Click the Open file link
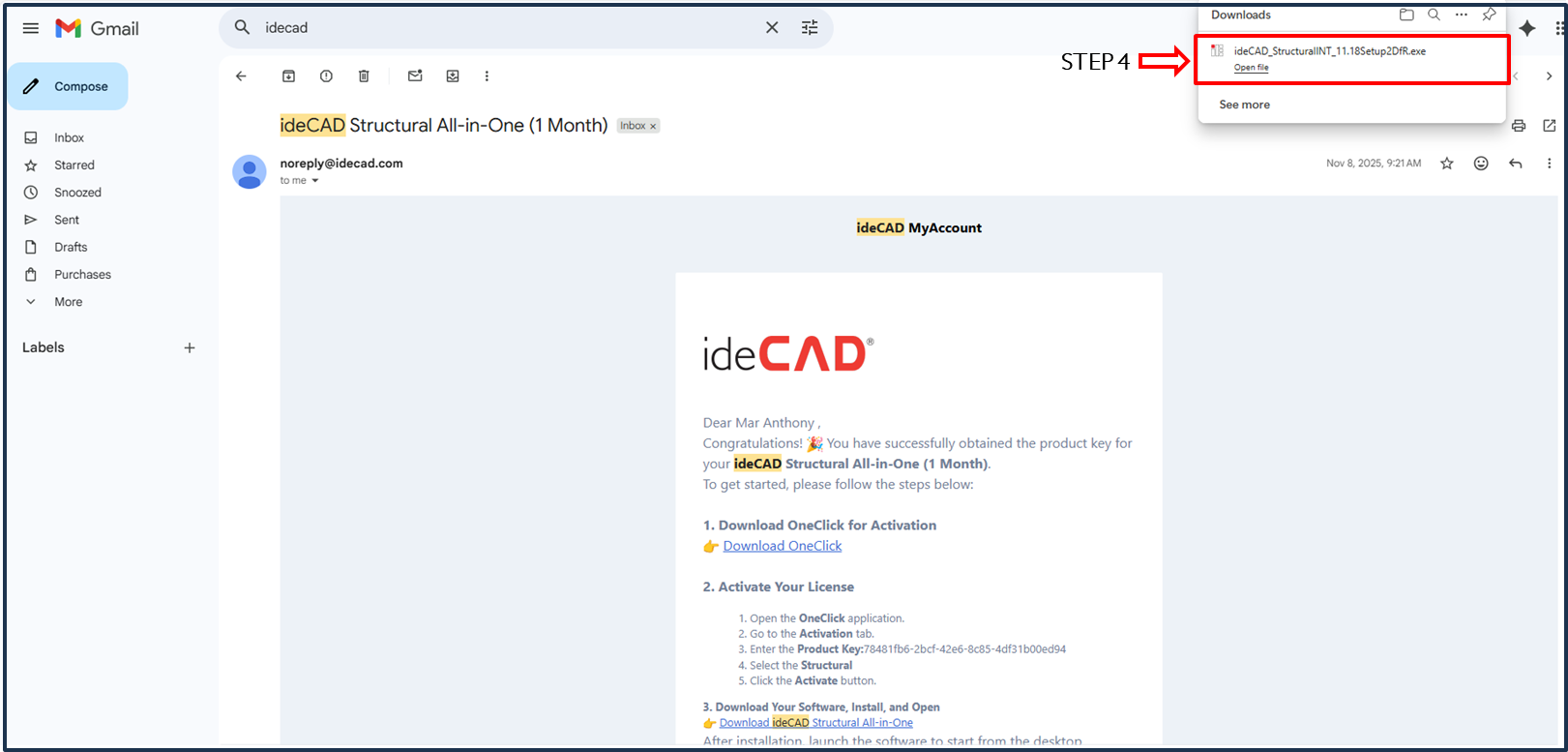The width and height of the screenshot is (1568, 752). (1251, 68)
